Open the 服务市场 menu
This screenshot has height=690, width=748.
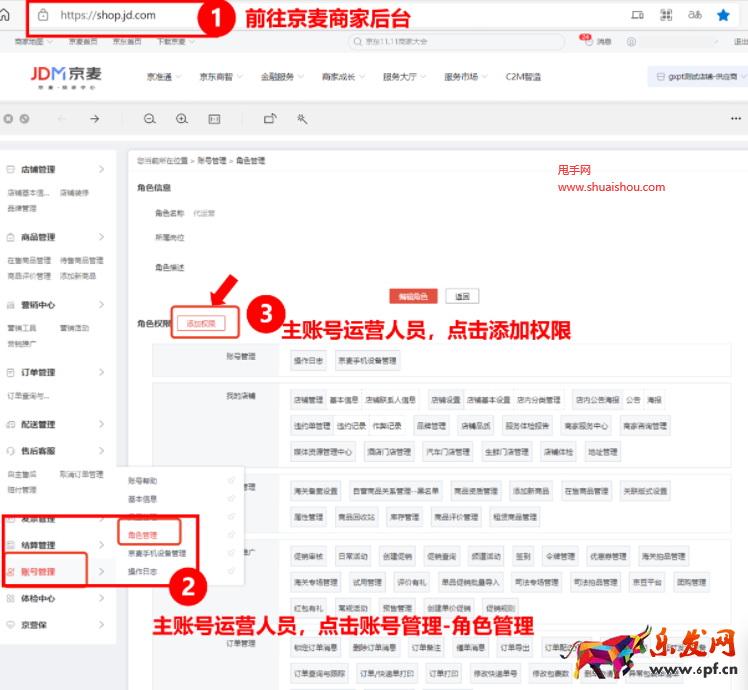466,77
